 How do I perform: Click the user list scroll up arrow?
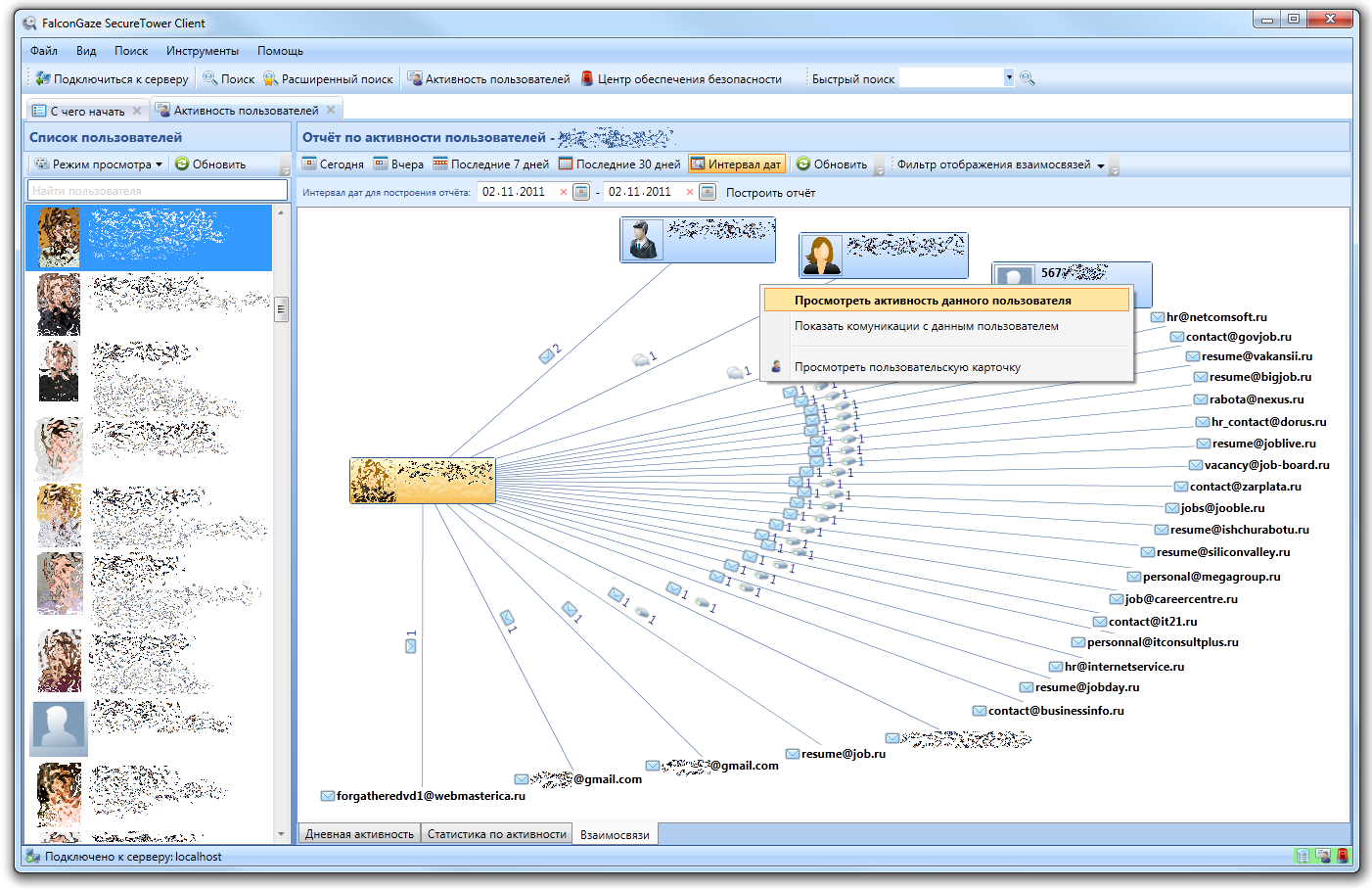pos(281,211)
